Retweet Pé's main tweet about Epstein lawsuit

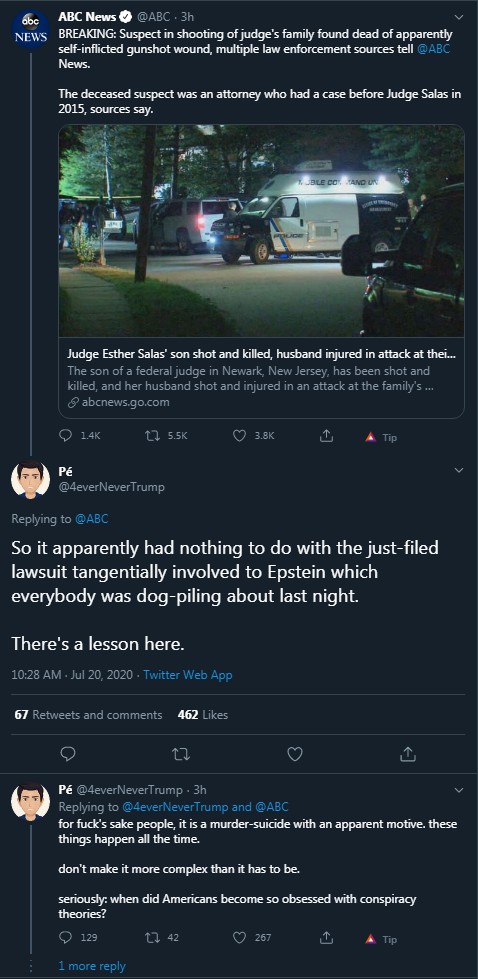pos(180,754)
